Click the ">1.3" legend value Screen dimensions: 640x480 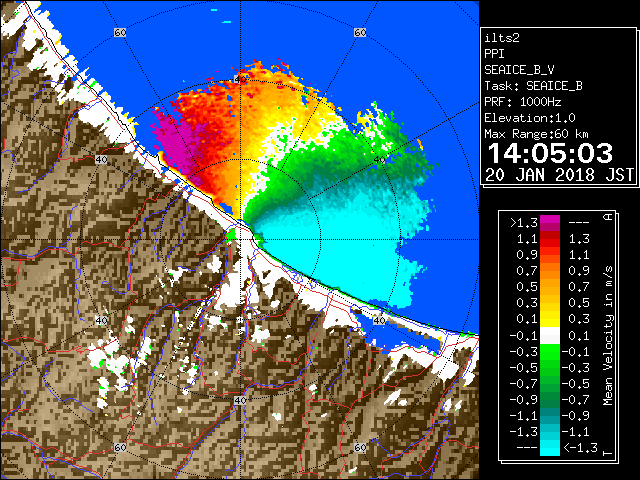524,223
